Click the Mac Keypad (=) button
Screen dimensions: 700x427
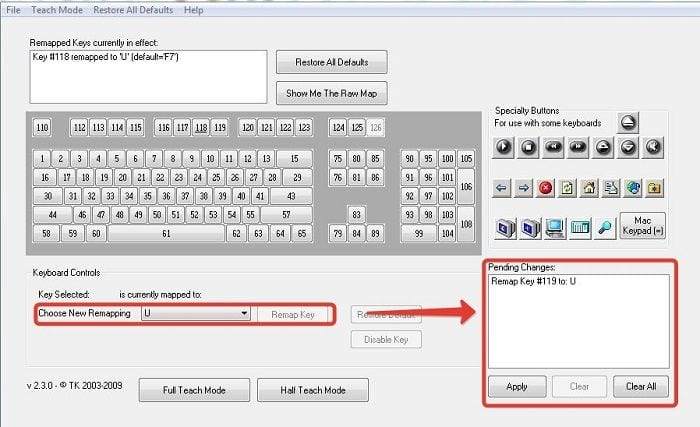642,225
